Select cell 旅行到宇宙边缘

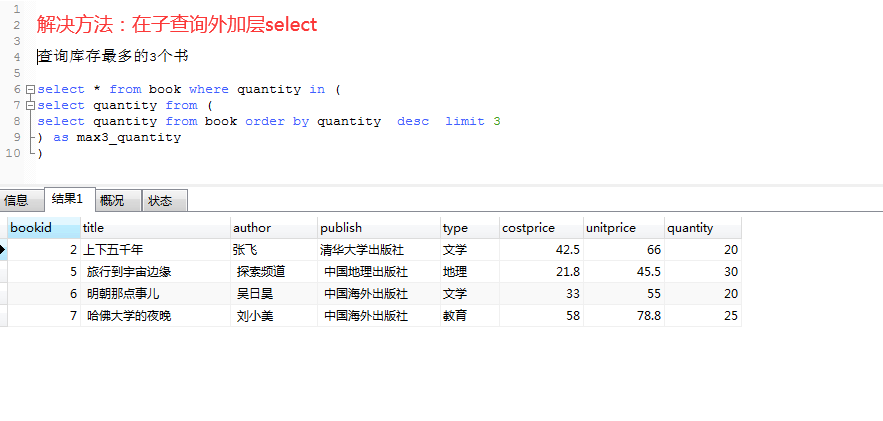click(x=155, y=272)
